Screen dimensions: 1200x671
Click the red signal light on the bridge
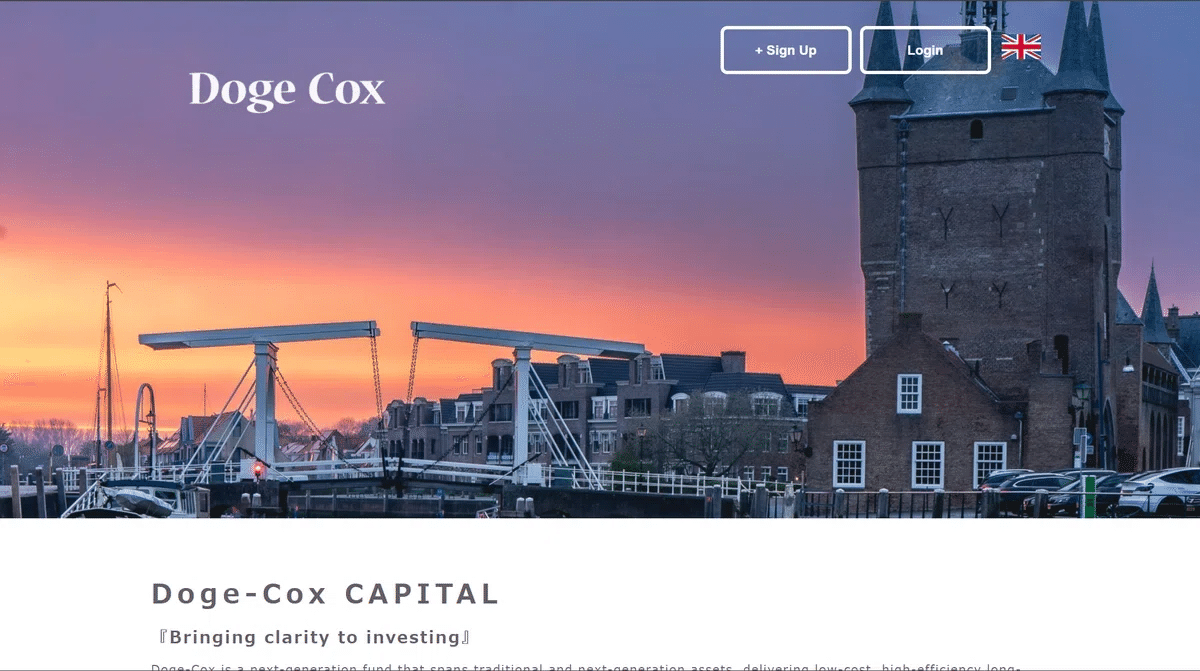[258, 467]
